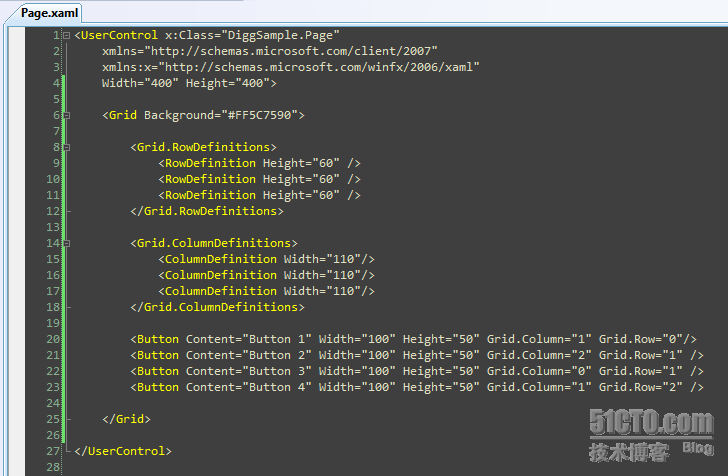This screenshot has width=728, height=476.
Task: Collapse the Grid.RowDefinitions block
Action: point(66,147)
